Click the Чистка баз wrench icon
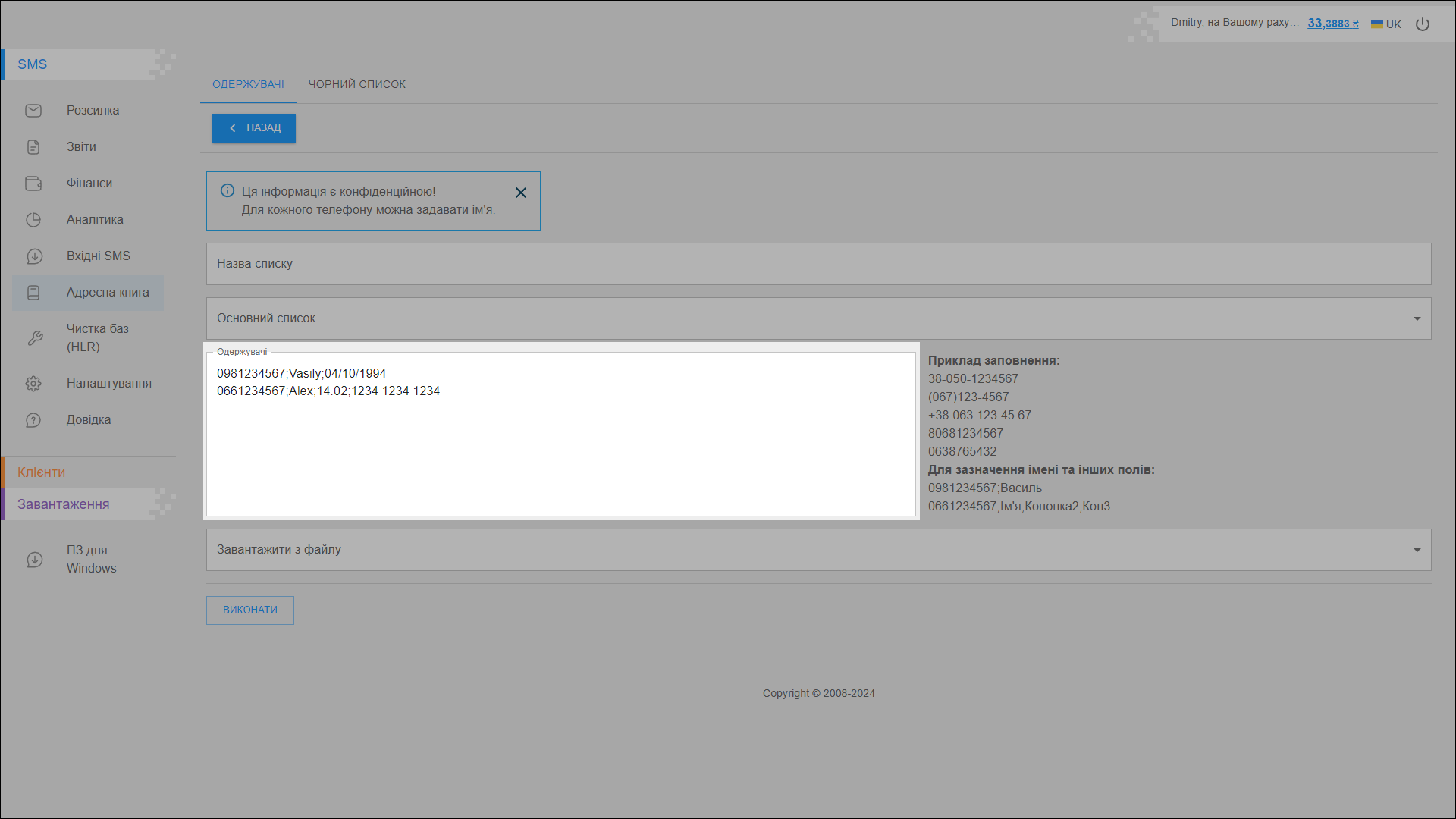The image size is (1456, 819). [x=35, y=338]
